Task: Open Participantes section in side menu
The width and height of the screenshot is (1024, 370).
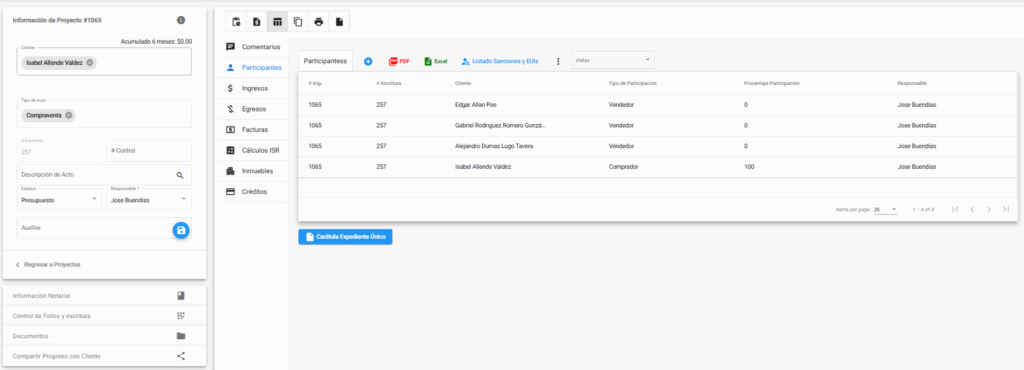Action: tap(254, 67)
